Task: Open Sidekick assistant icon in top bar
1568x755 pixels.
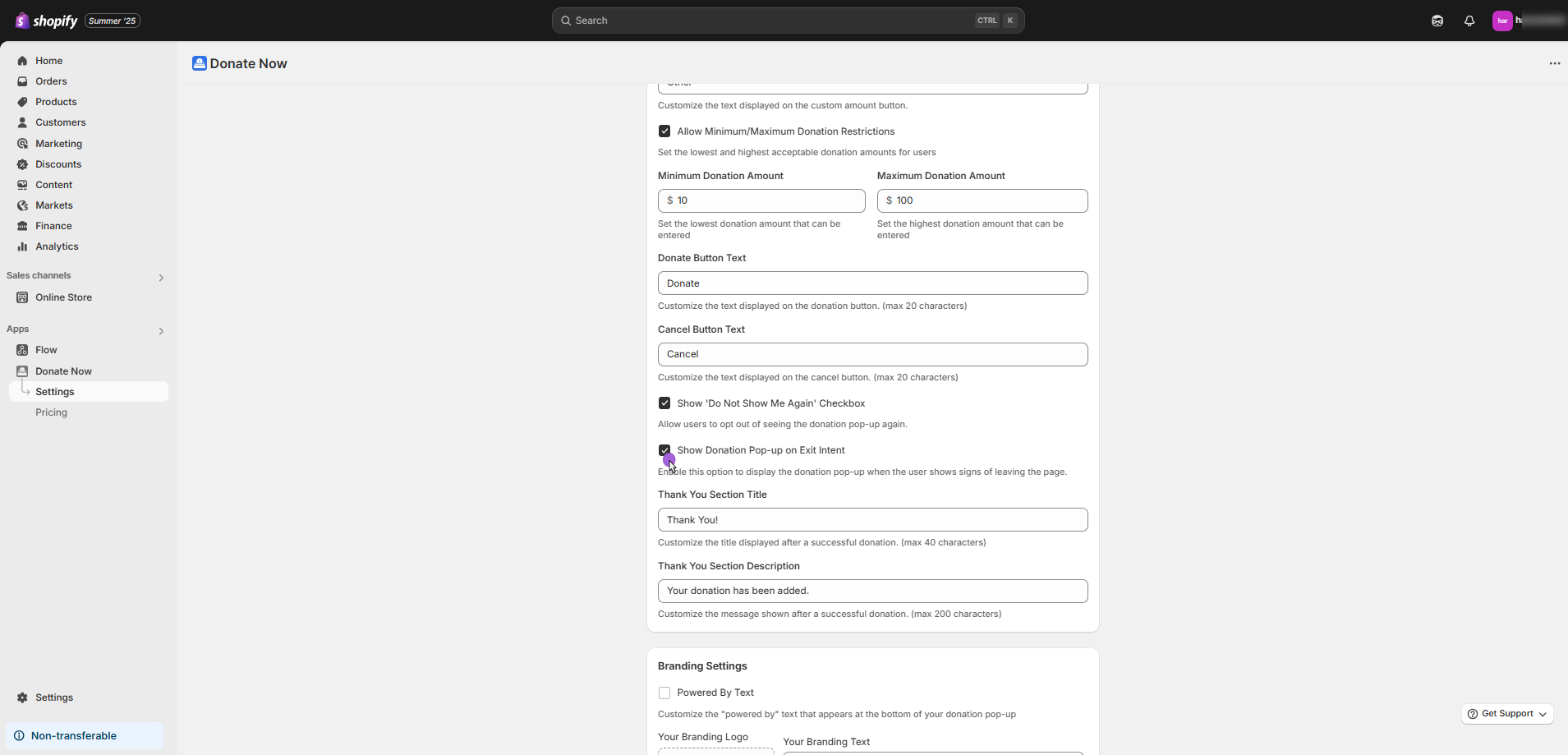Action: [1437, 21]
